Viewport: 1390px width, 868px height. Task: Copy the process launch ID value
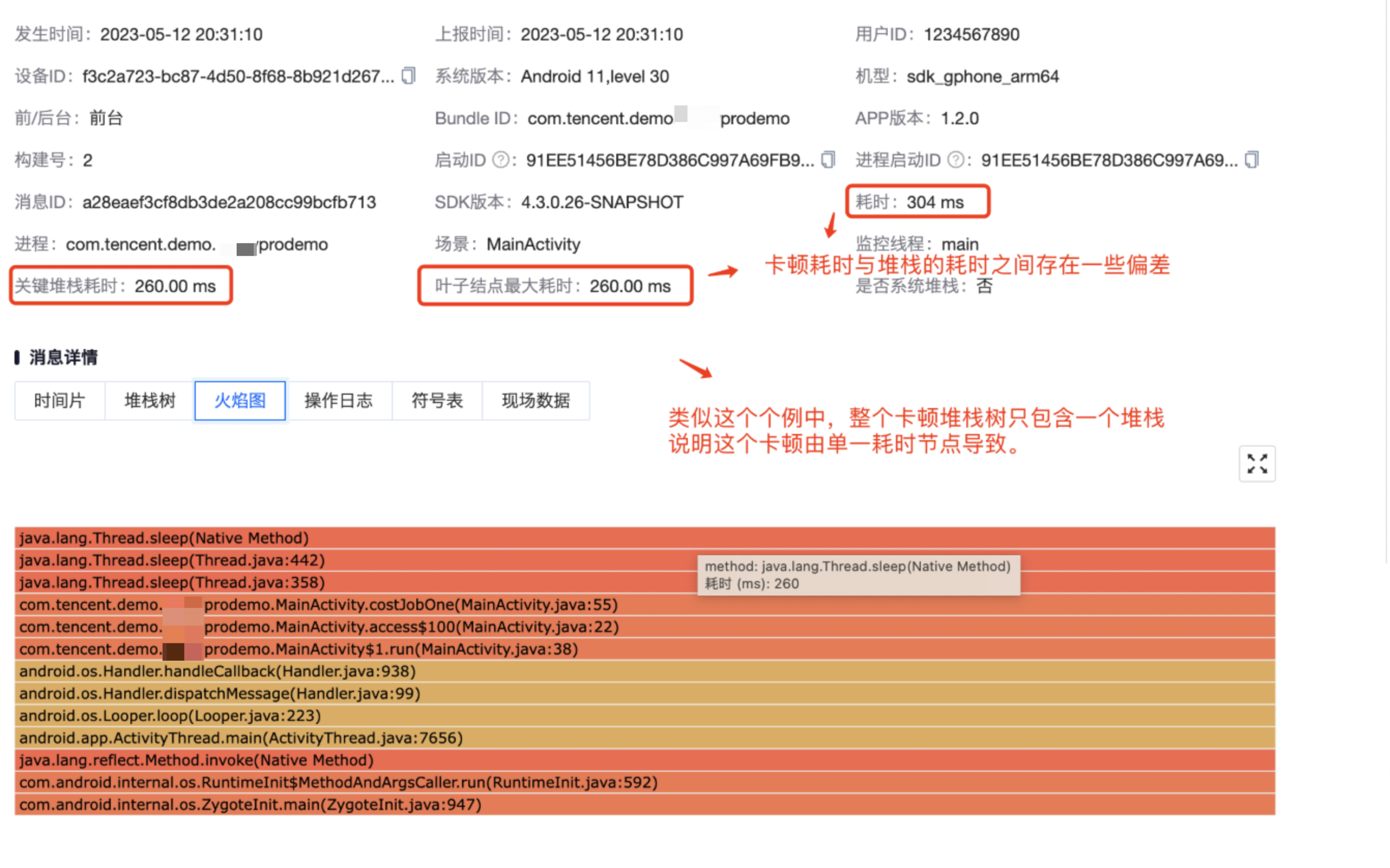pos(1251,160)
